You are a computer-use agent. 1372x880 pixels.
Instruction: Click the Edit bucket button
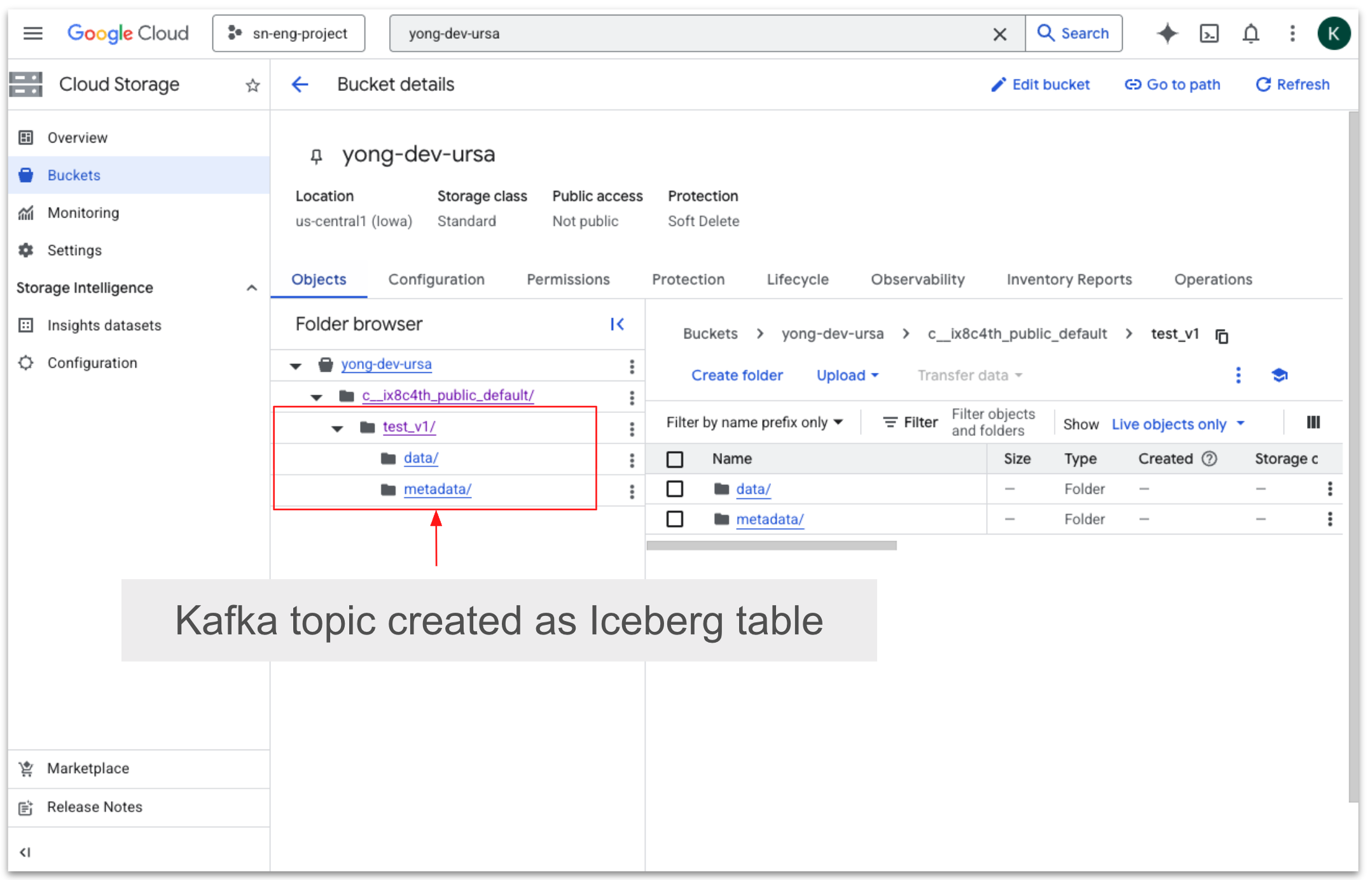click(x=1041, y=85)
